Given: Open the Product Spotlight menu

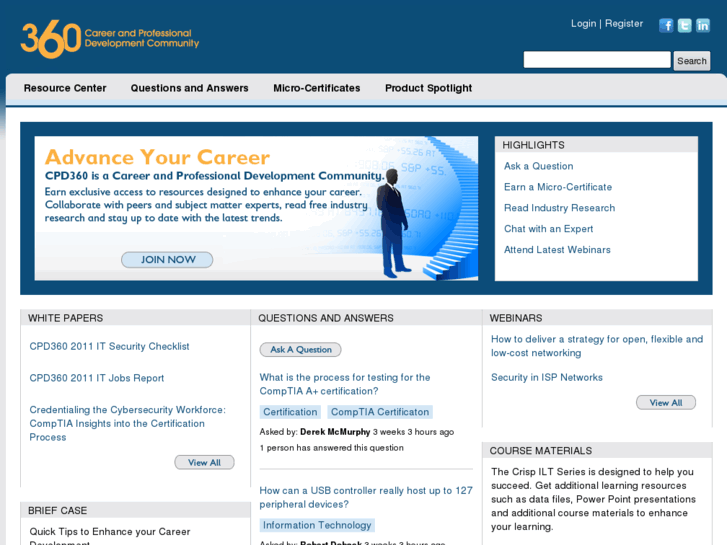Looking at the screenshot, I should click(x=428, y=88).
